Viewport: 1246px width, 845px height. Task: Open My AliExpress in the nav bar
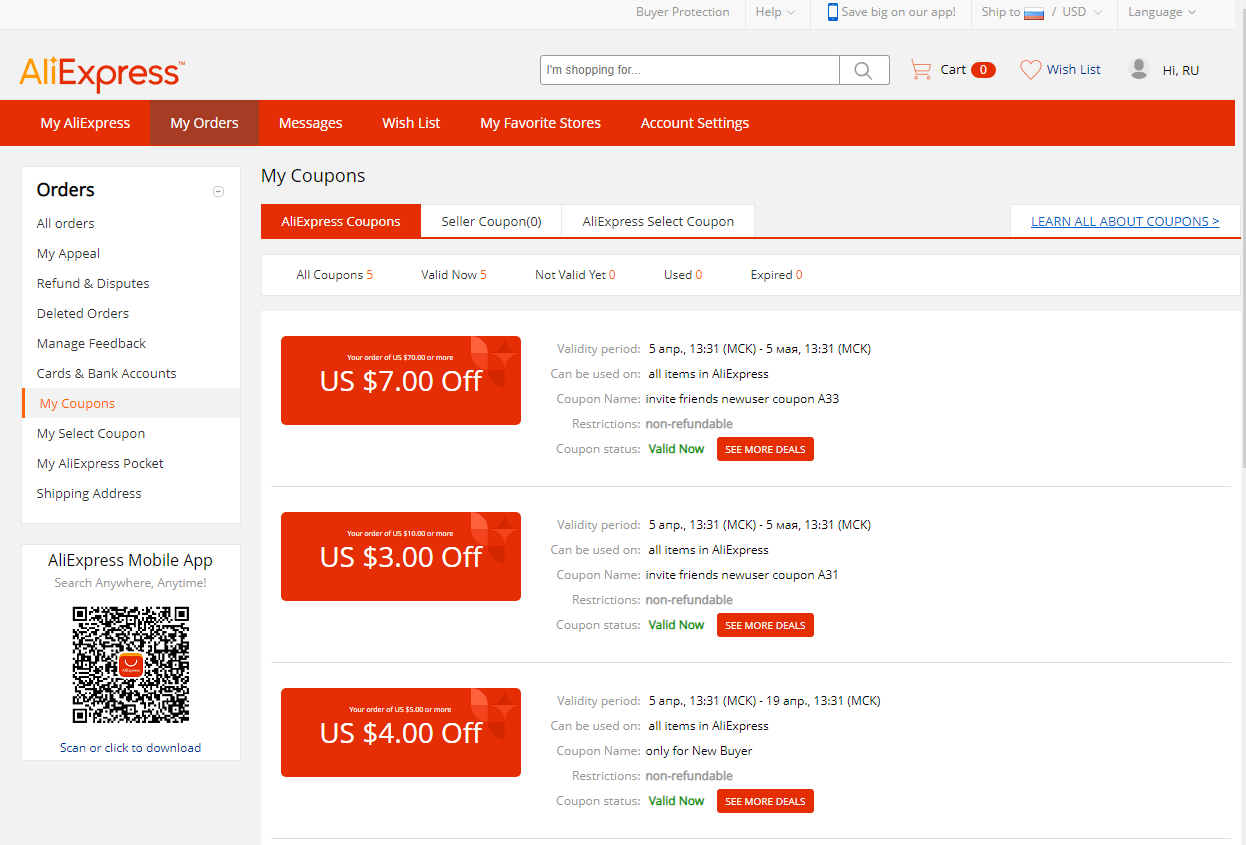coord(85,123)
